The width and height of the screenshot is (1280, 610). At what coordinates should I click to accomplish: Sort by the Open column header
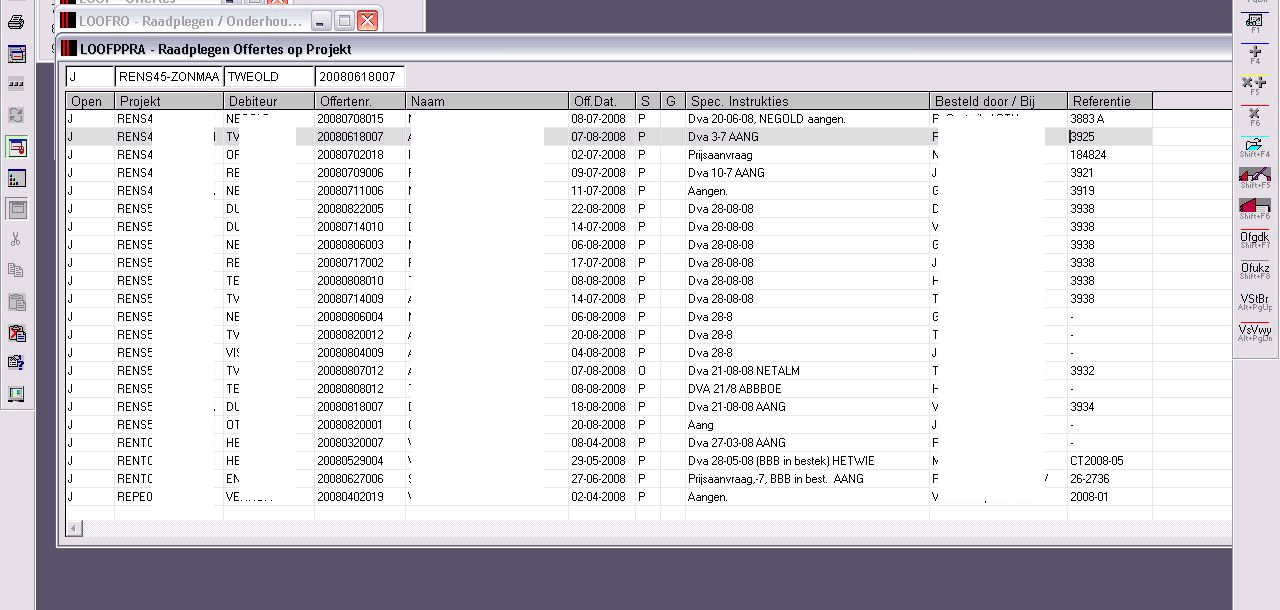pos(90,101)
